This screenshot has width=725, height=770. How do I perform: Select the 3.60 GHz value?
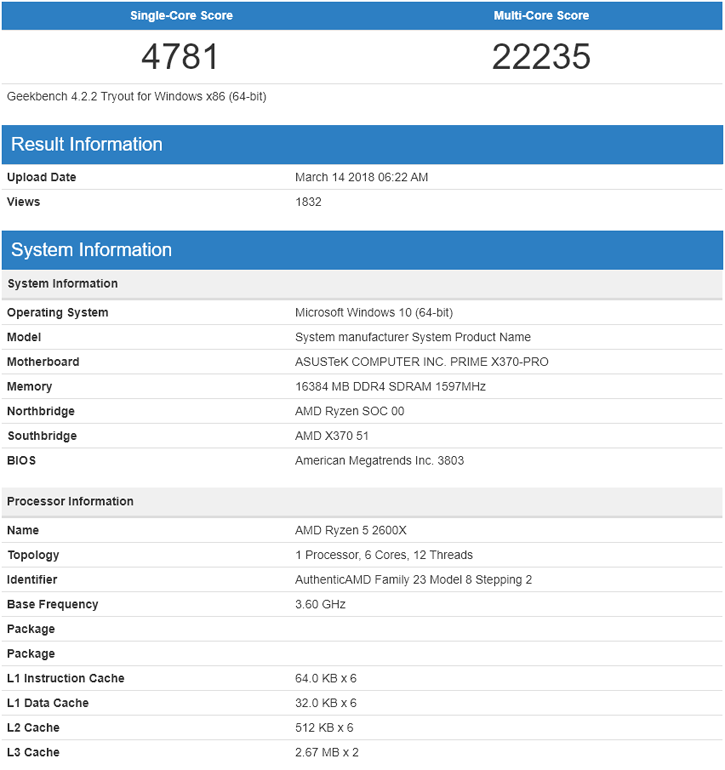pos(320,605)
